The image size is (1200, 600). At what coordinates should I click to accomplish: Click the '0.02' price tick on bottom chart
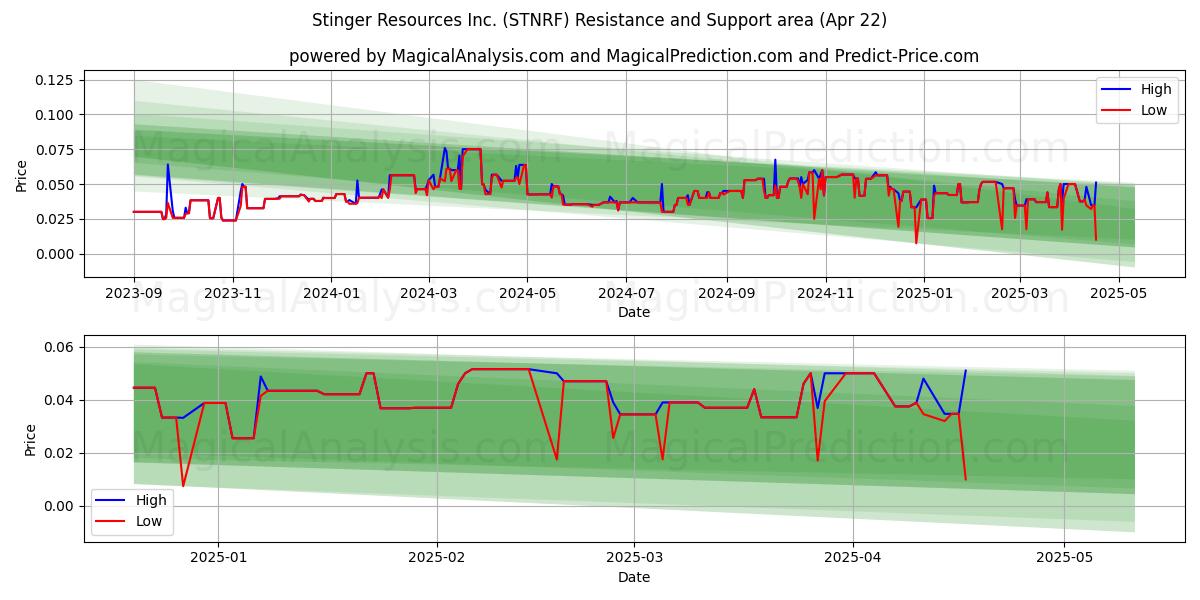point(61,453)
